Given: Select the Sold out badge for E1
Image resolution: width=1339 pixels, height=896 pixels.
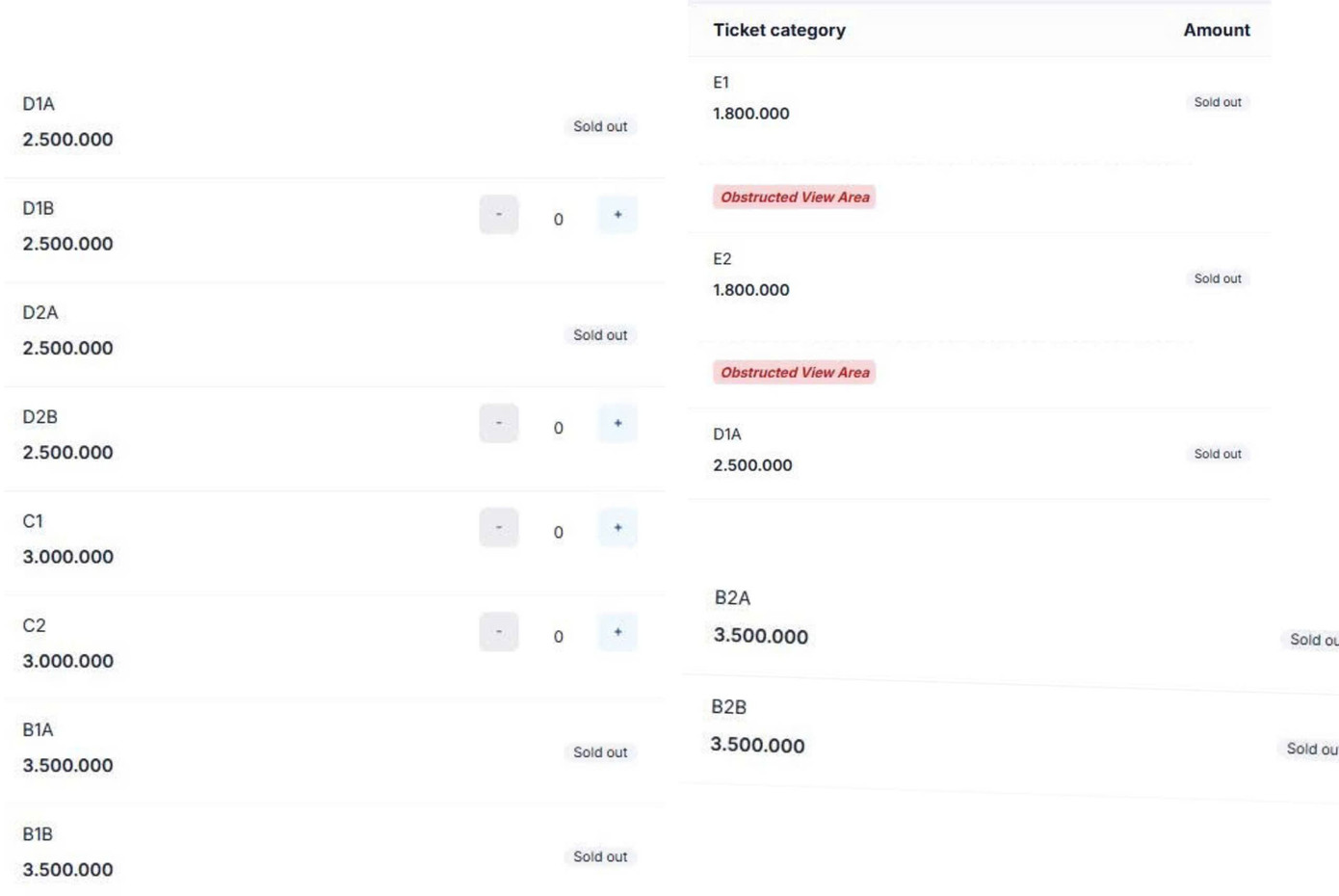Looking at the screenshot, I should coord(1217,102).
